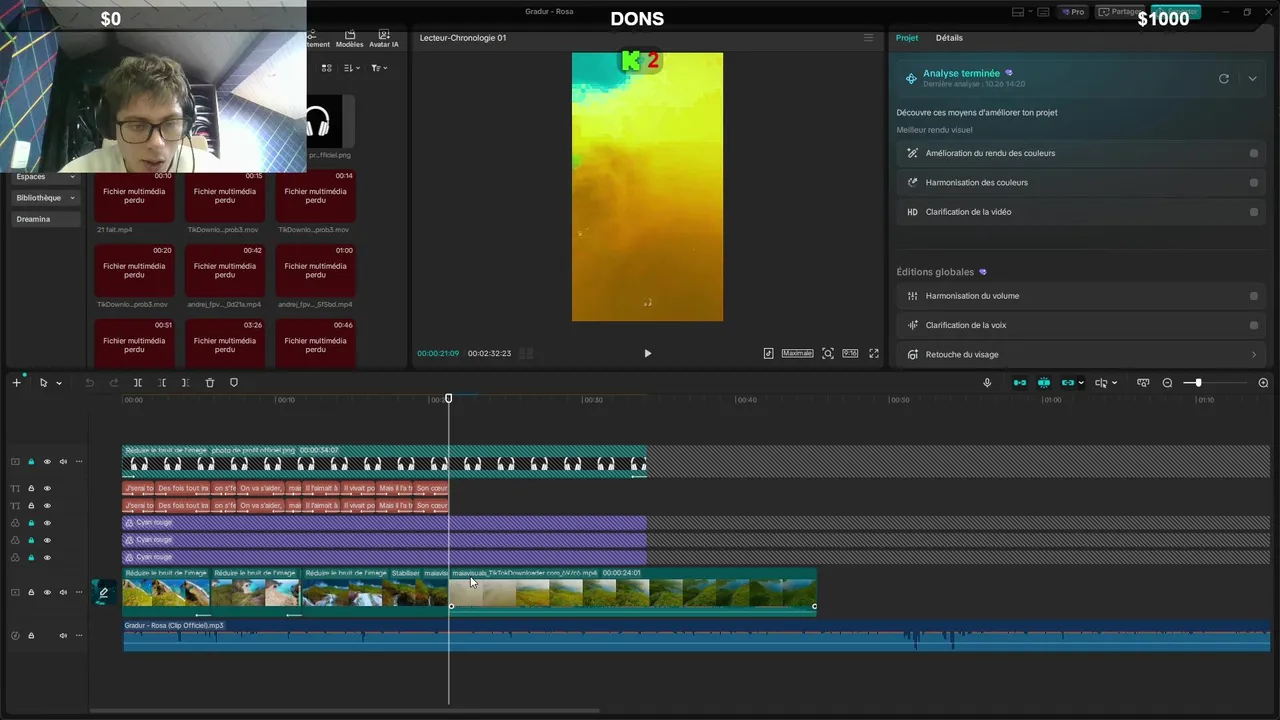
Task: Expand the Bibliothèque section
Action: point(45,198)
